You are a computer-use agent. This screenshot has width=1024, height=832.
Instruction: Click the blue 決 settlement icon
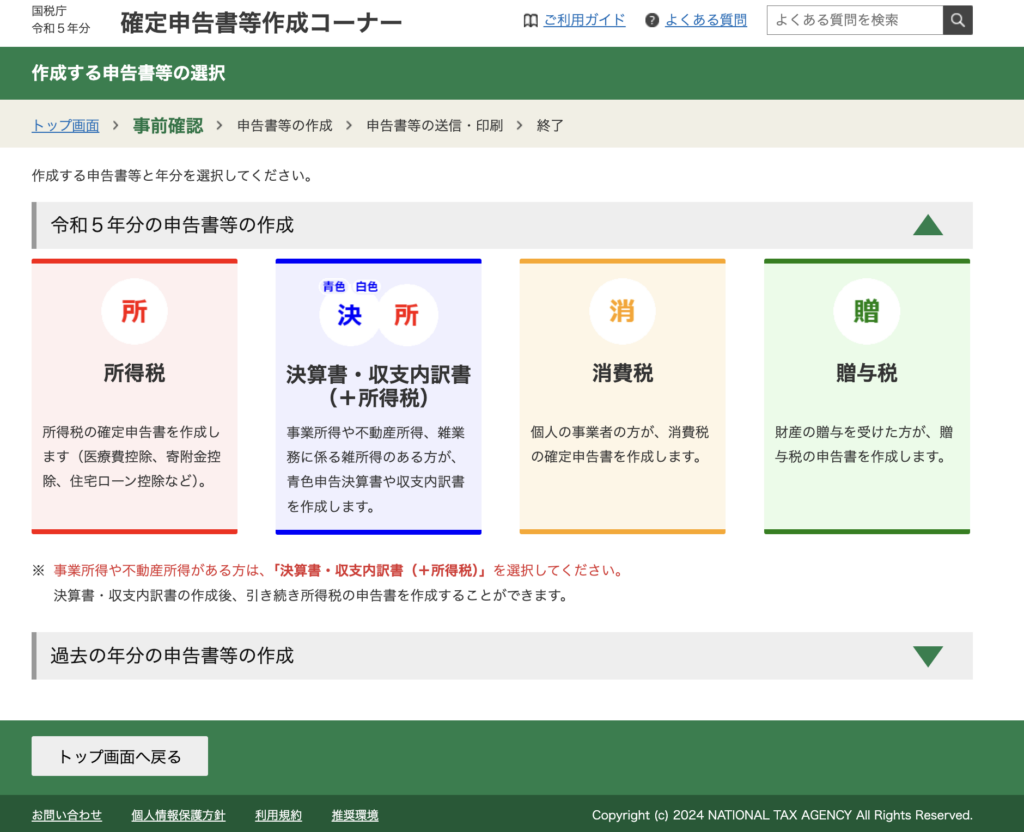point(349,315)
